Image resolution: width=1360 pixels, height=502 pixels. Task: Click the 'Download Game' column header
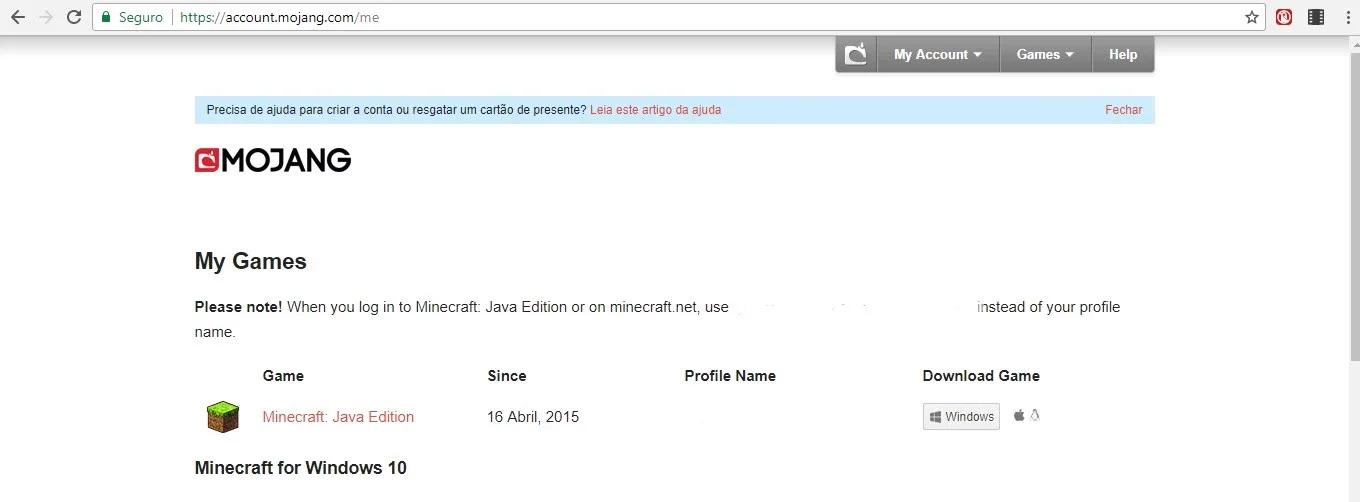click(x=981, y=376)
